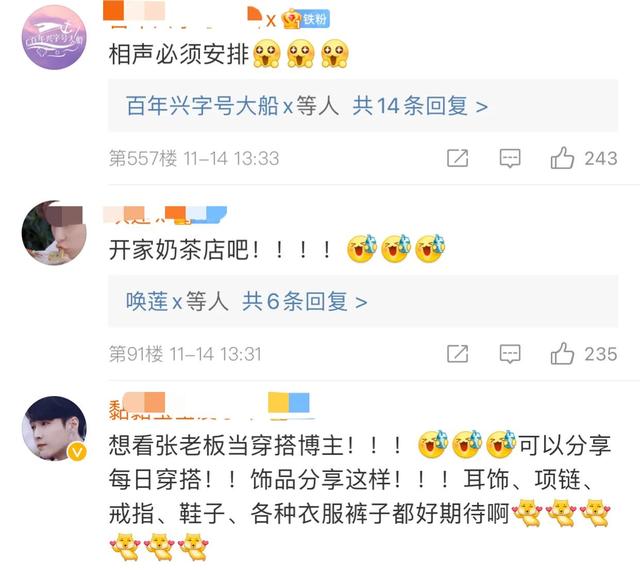
Task: View the verified user's avatar
Action: coord(54,428)
